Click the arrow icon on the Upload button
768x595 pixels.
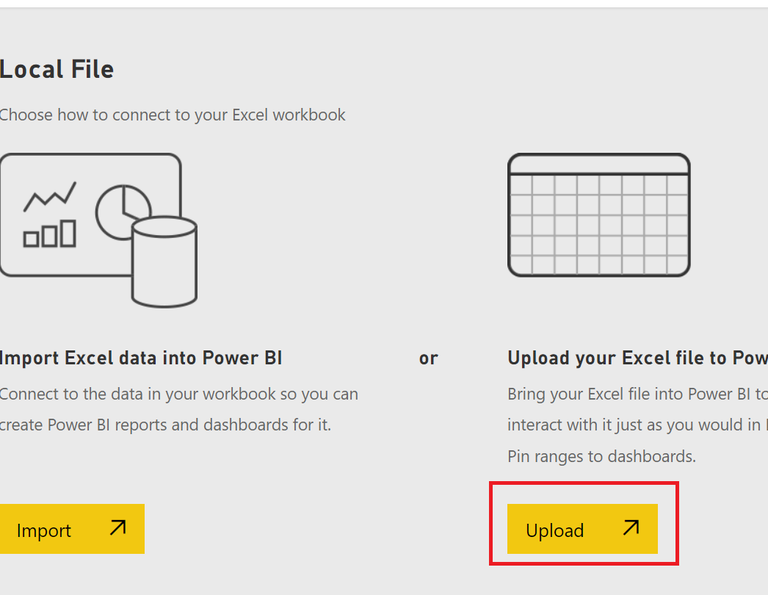(631, 528)
